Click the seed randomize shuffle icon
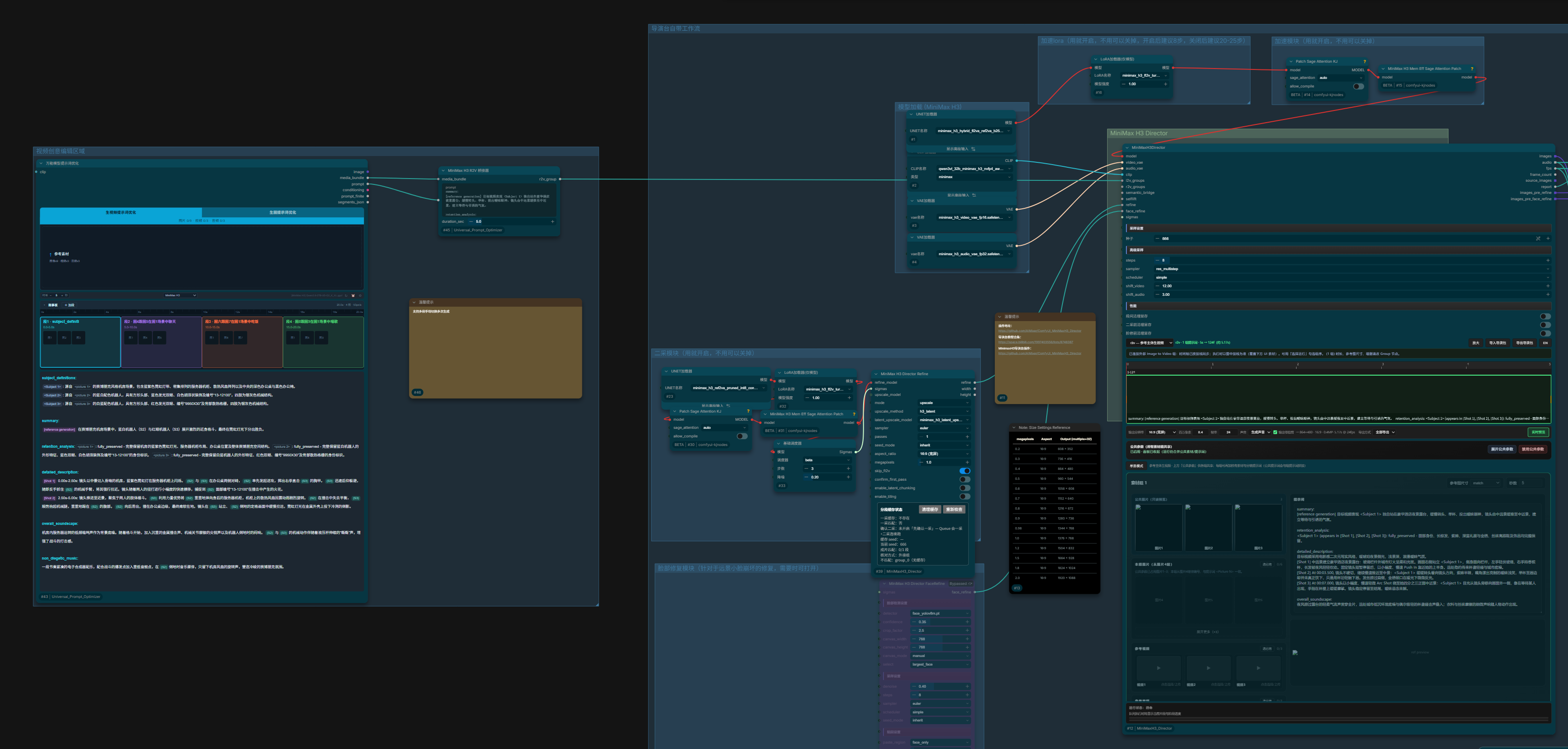 click(x=1538, y=239)
